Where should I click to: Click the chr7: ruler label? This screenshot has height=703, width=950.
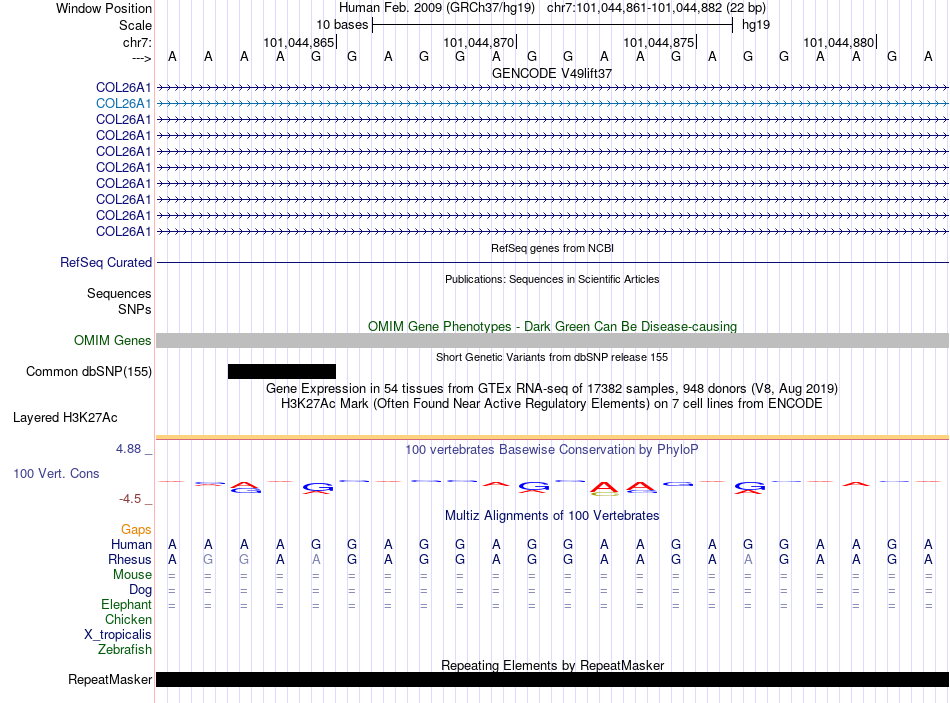coord(137,42)
